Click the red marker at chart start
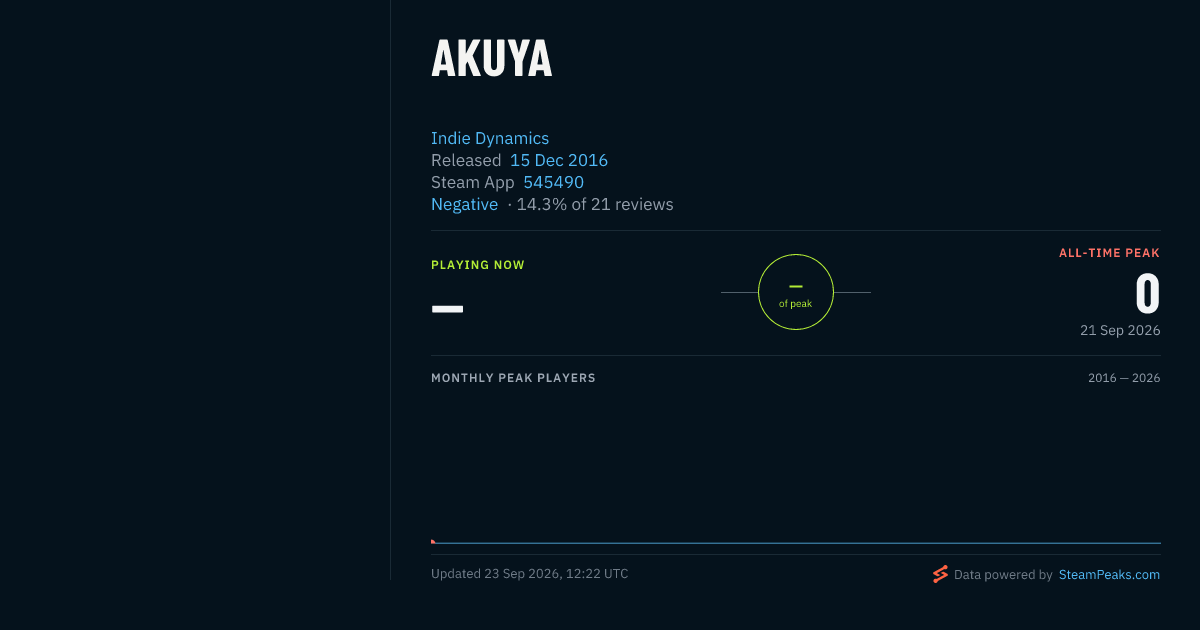The width and height of the screenshot is (1200, 630). click(x=433, y=541)
